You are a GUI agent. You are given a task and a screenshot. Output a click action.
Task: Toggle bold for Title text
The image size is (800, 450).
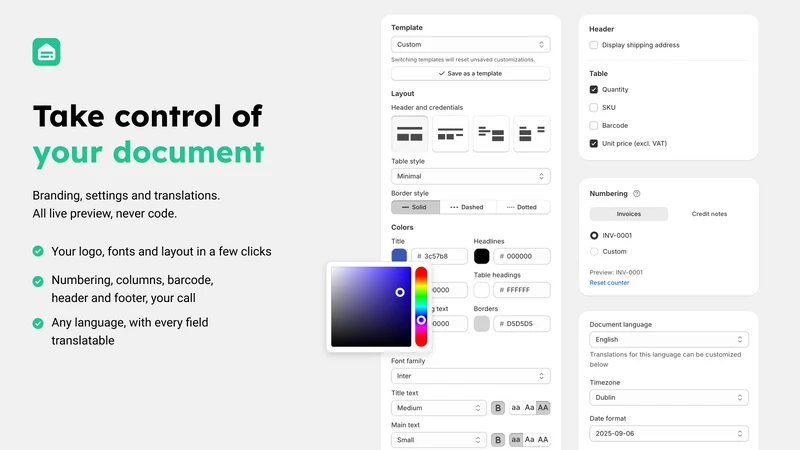[498, 408]
